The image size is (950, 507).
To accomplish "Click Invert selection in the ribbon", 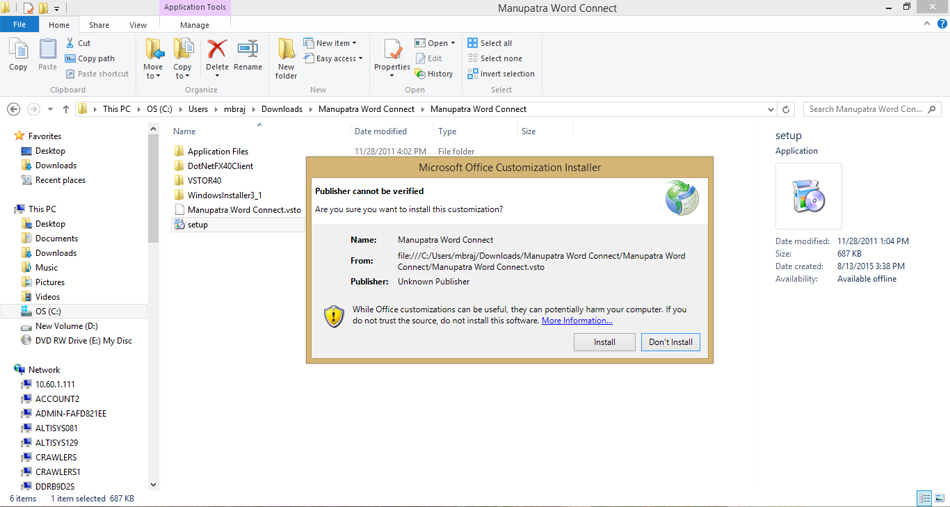I will pos(501,74).
